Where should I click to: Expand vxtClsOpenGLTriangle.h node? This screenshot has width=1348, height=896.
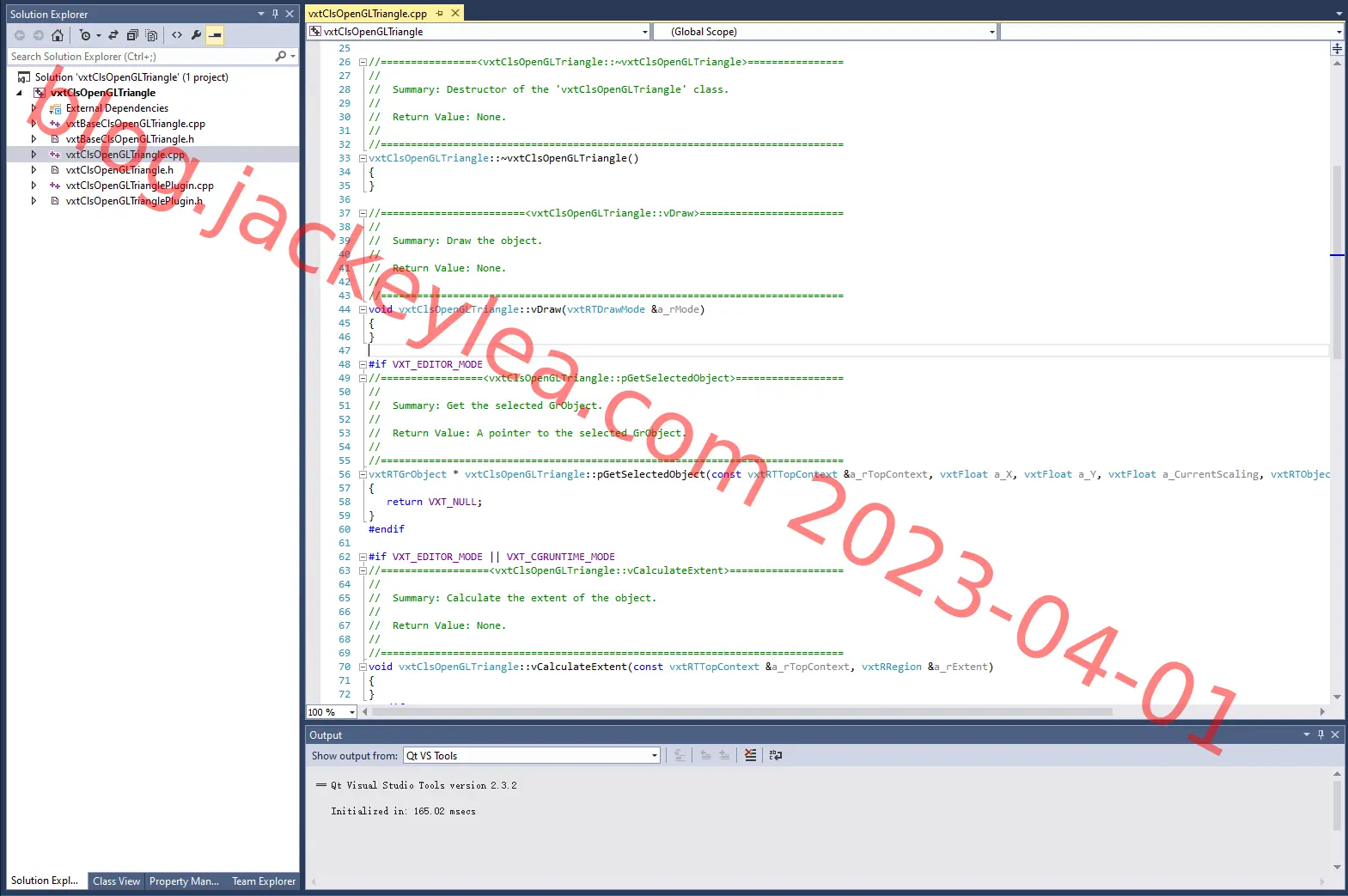pyautogui.click(x=34, y=170)
